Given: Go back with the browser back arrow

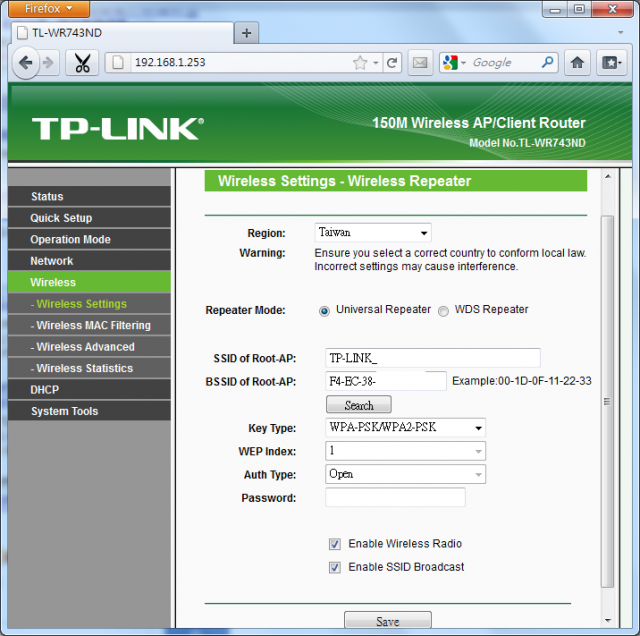Looking at the screenshot, I should pos(26,63).
